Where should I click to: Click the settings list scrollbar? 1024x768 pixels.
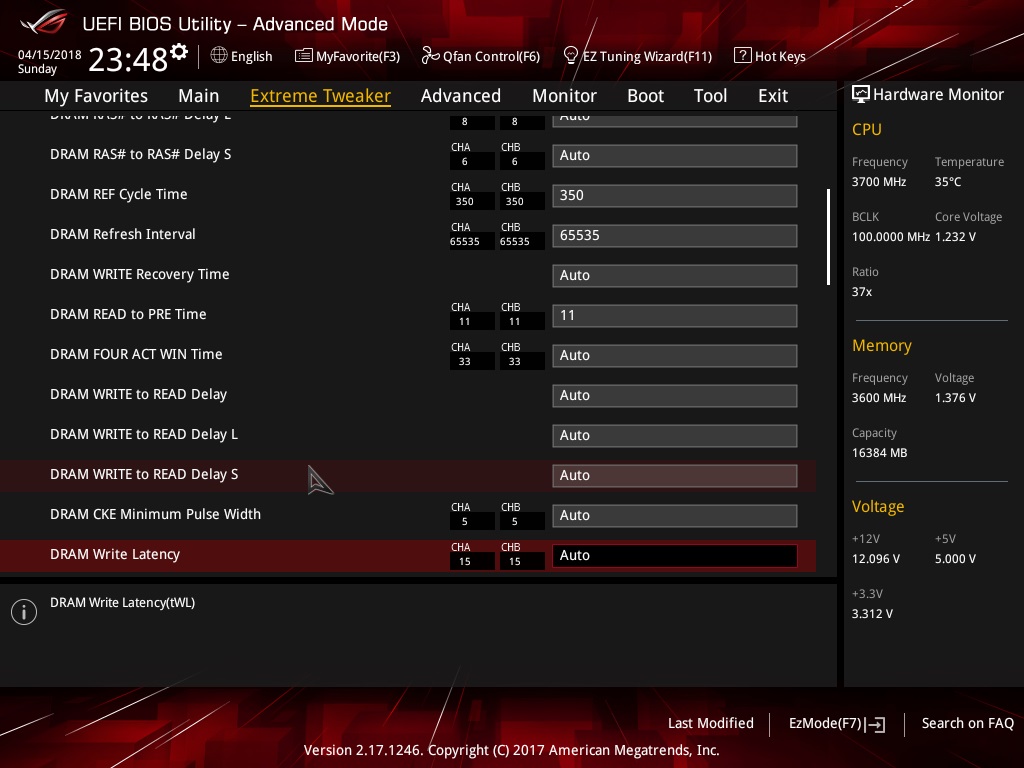click(x=828, y=237)
